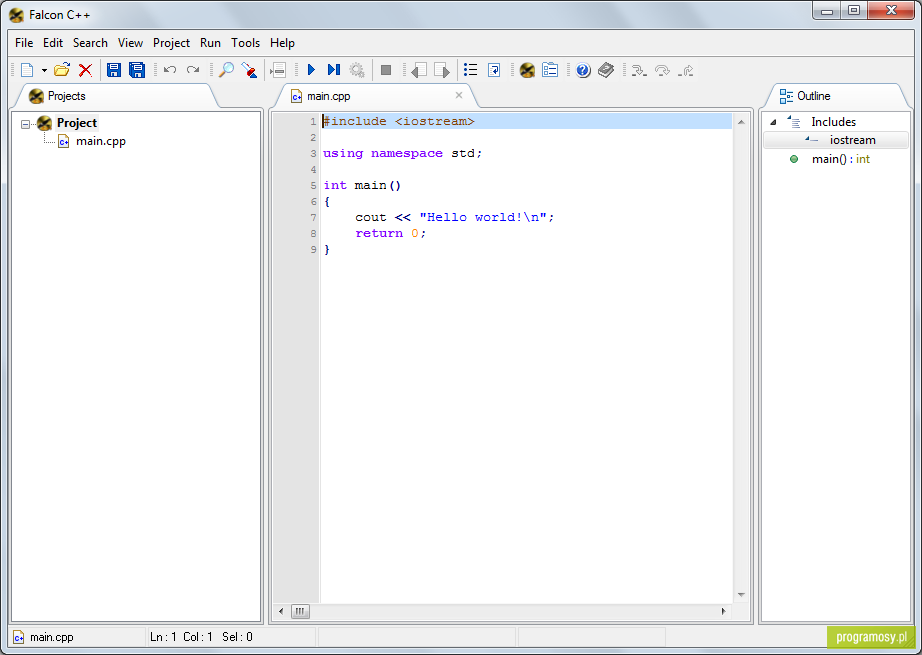The width and height of the screenshot is (922, 655).
Task: Click the Step Into debug icon
Action: [639, 71]
